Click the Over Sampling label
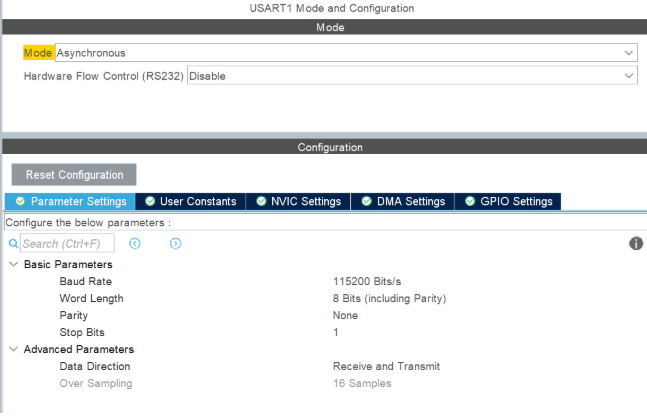This screenshot has width=647, height=419. (x=96, y=383)
